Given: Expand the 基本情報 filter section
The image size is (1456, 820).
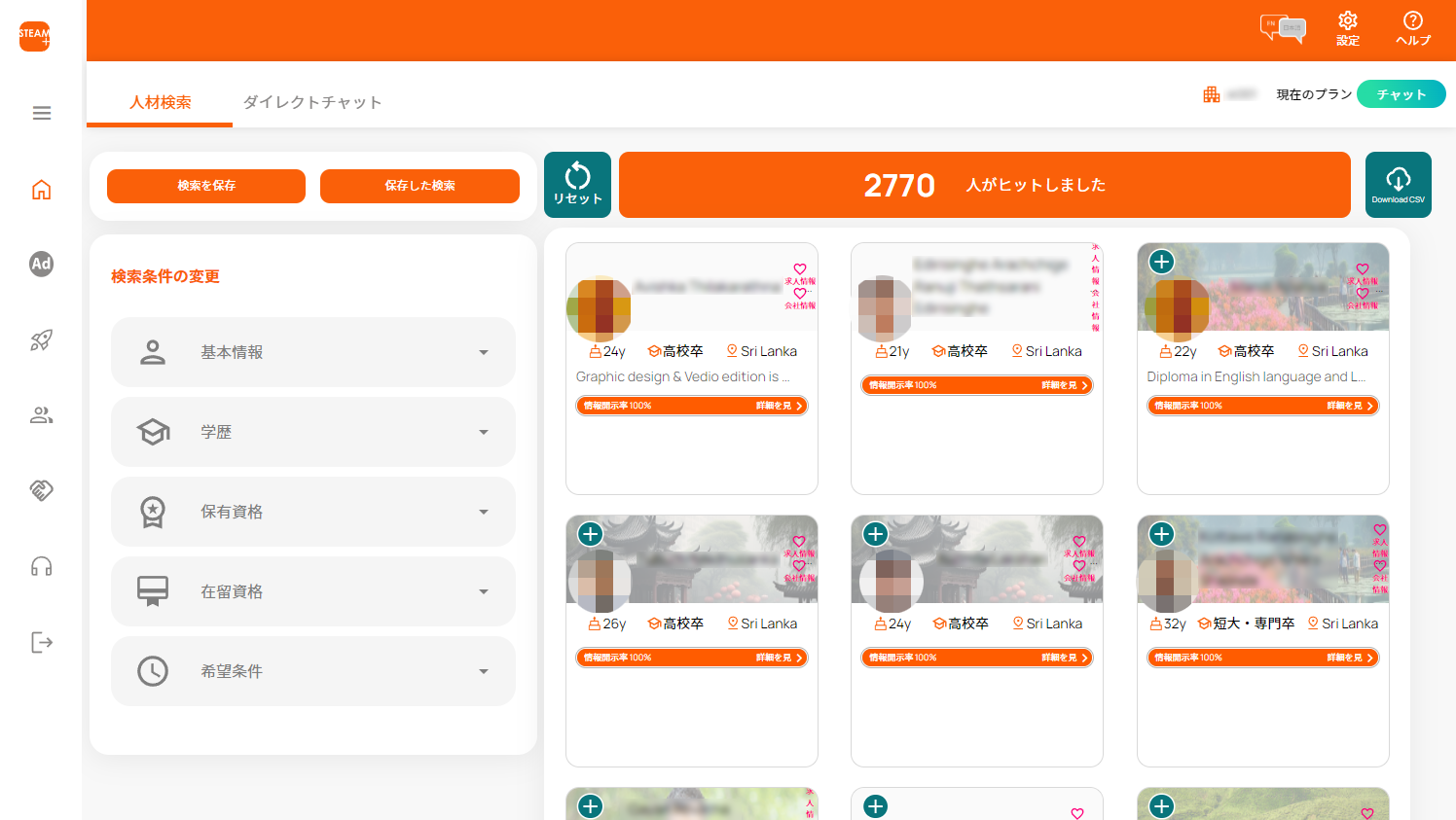Looking at the screenshot, I should tap(313, 352).
